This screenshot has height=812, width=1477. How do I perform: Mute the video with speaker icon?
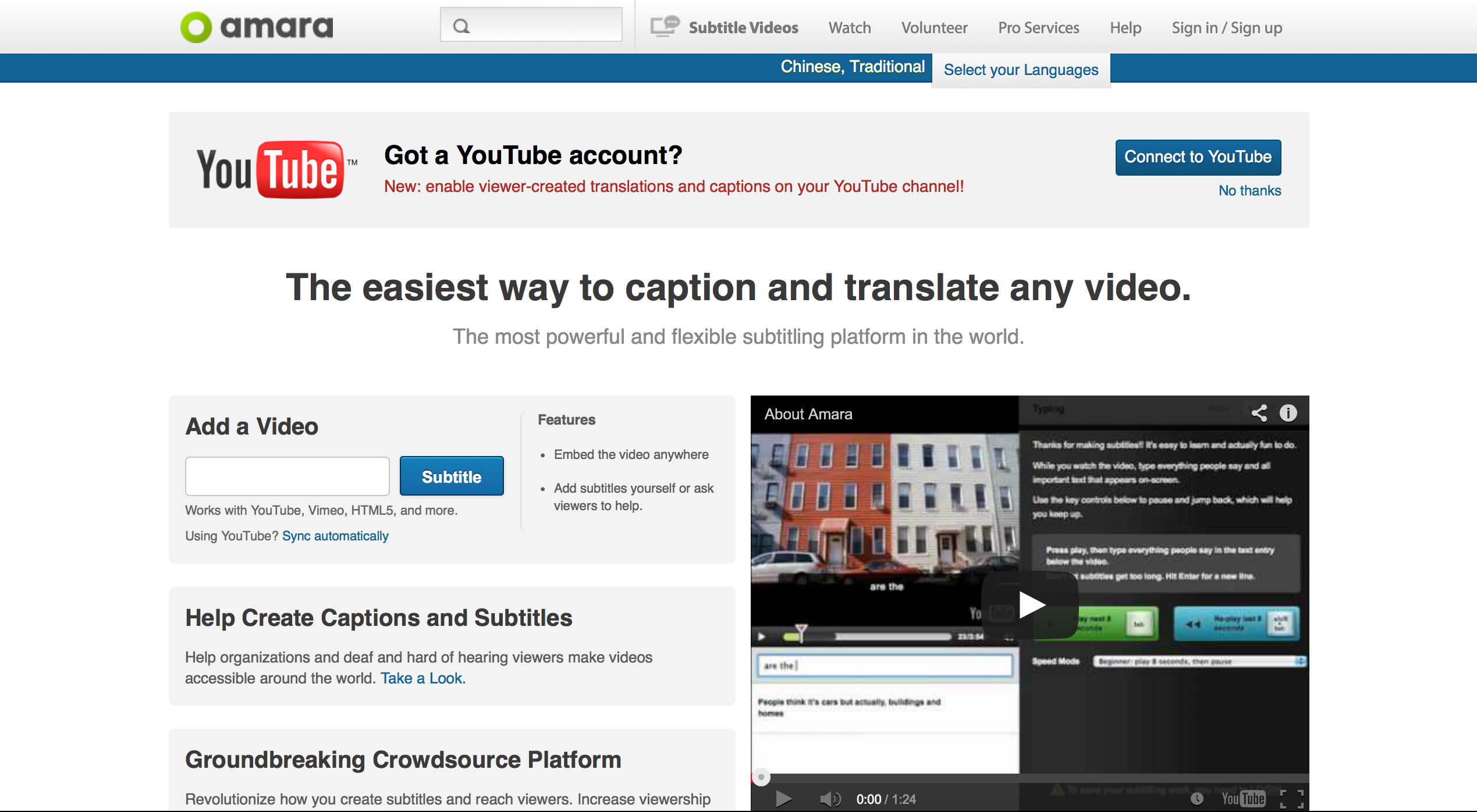click(x=830, y=799)
